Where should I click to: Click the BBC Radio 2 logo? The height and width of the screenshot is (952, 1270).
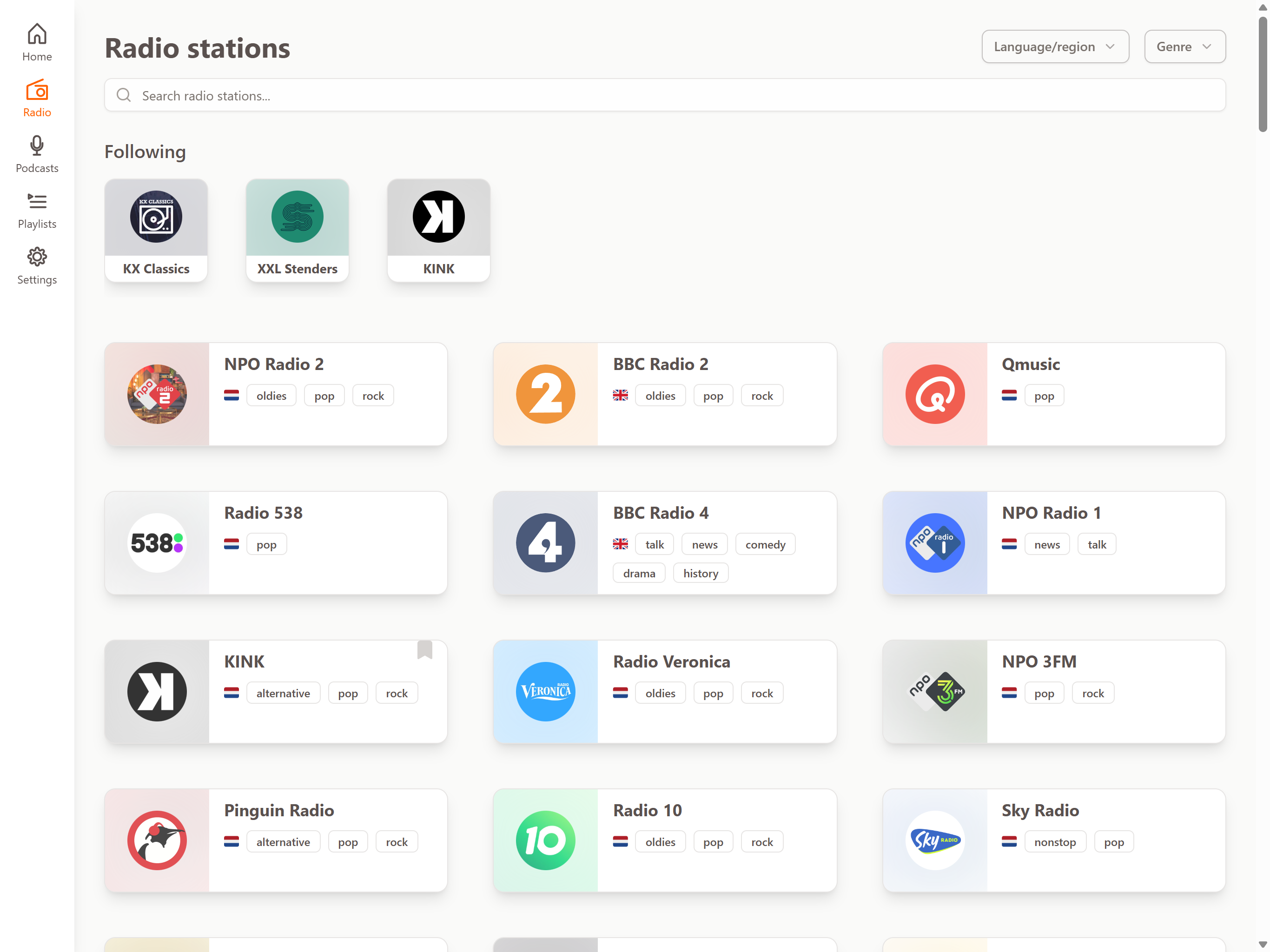(545, 394)
